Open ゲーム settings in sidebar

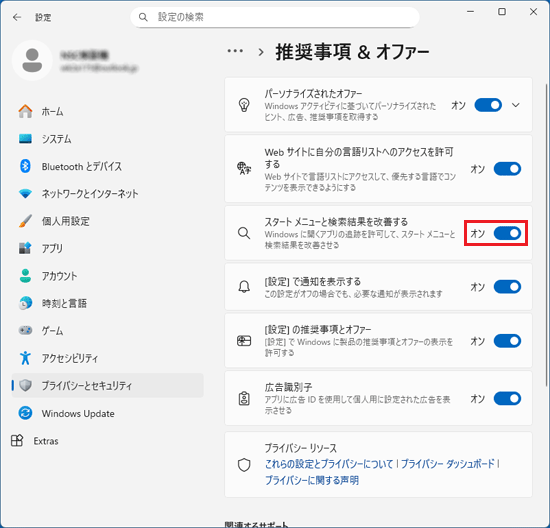click(x=107, y=330)
